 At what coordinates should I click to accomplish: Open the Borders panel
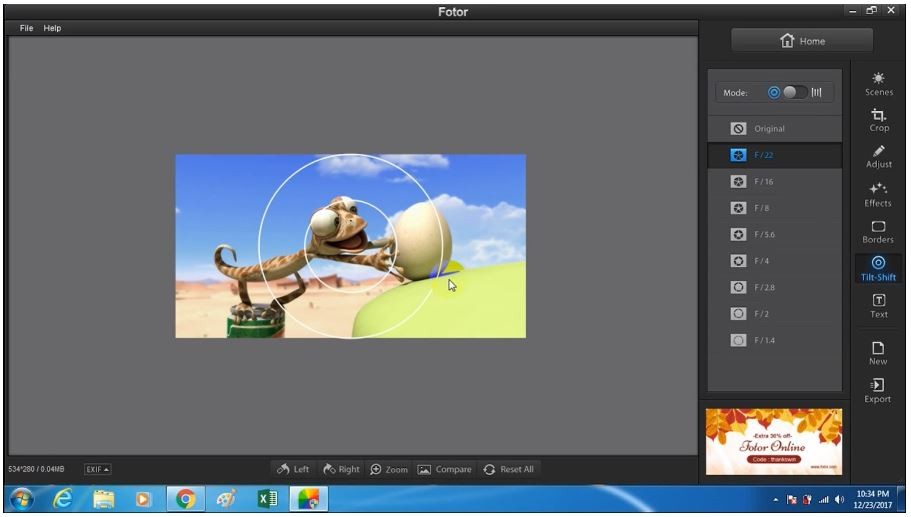(878, 232)
